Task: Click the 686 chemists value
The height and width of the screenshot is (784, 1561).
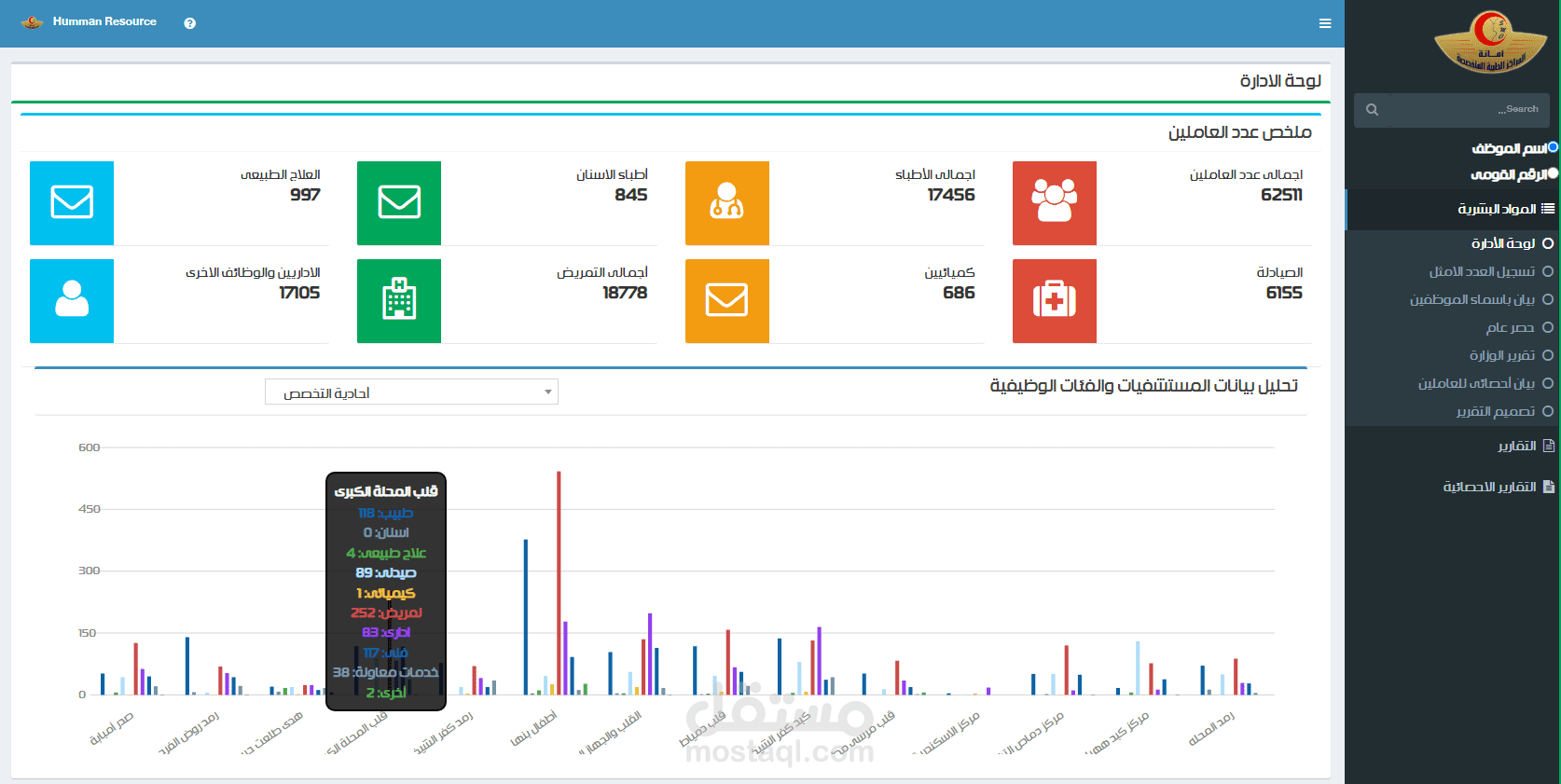Action: pyautogui.click(x=959, y=293)
